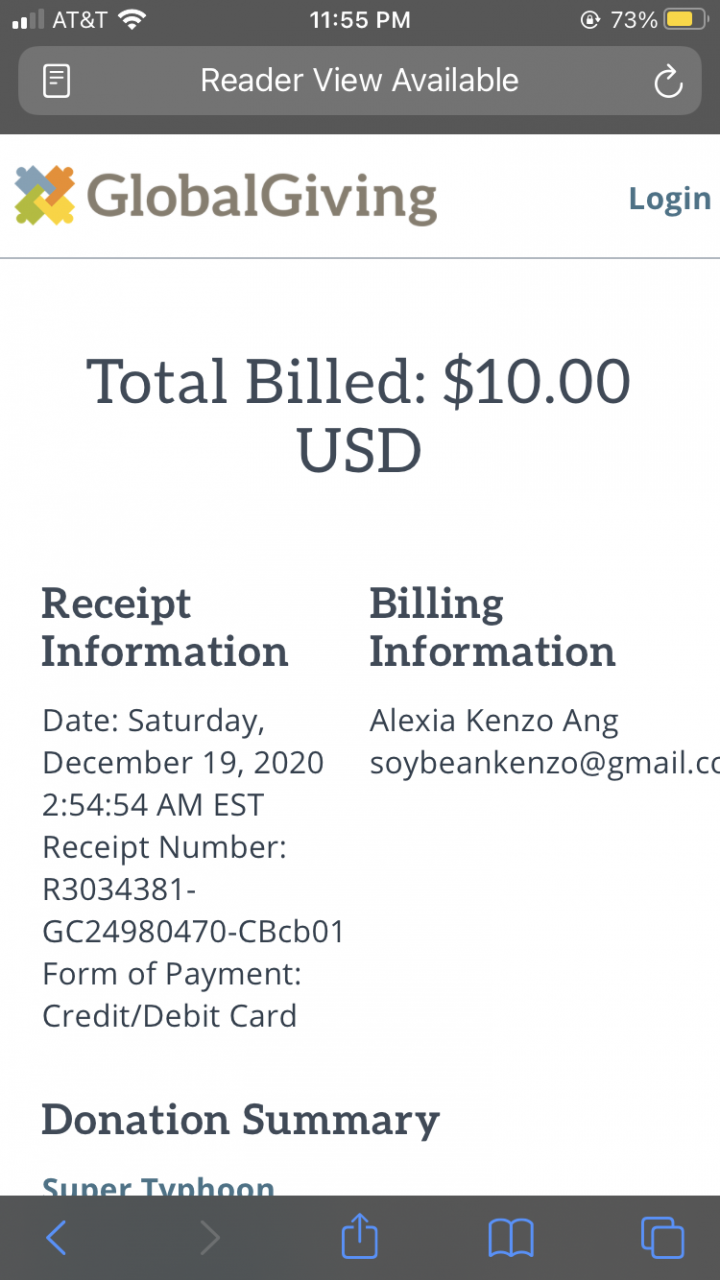Screen dimensions: 720x1280
Task: Go back using the back arrow
Action: tap(57, 1238)
